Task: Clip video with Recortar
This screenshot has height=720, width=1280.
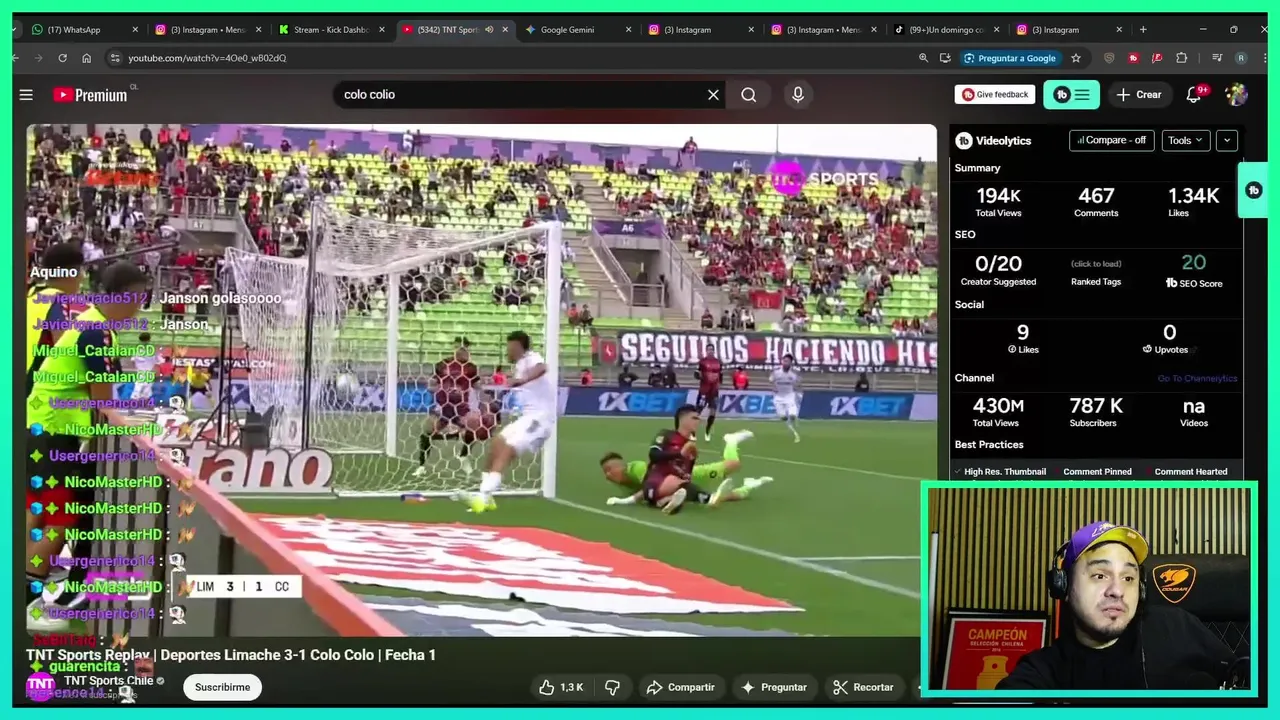Action: pyautogui.click(x=863, y=687)
